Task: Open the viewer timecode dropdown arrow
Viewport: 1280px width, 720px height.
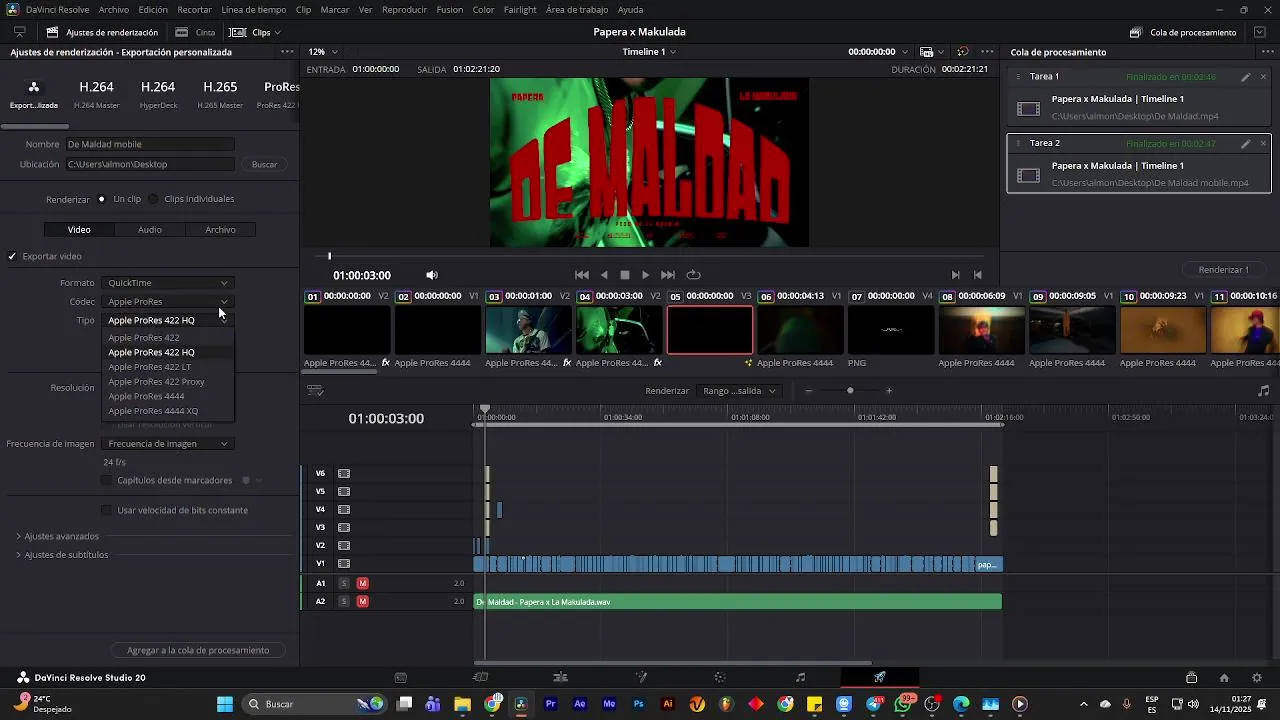Action: pyautogui.click(x=905, y=52)
